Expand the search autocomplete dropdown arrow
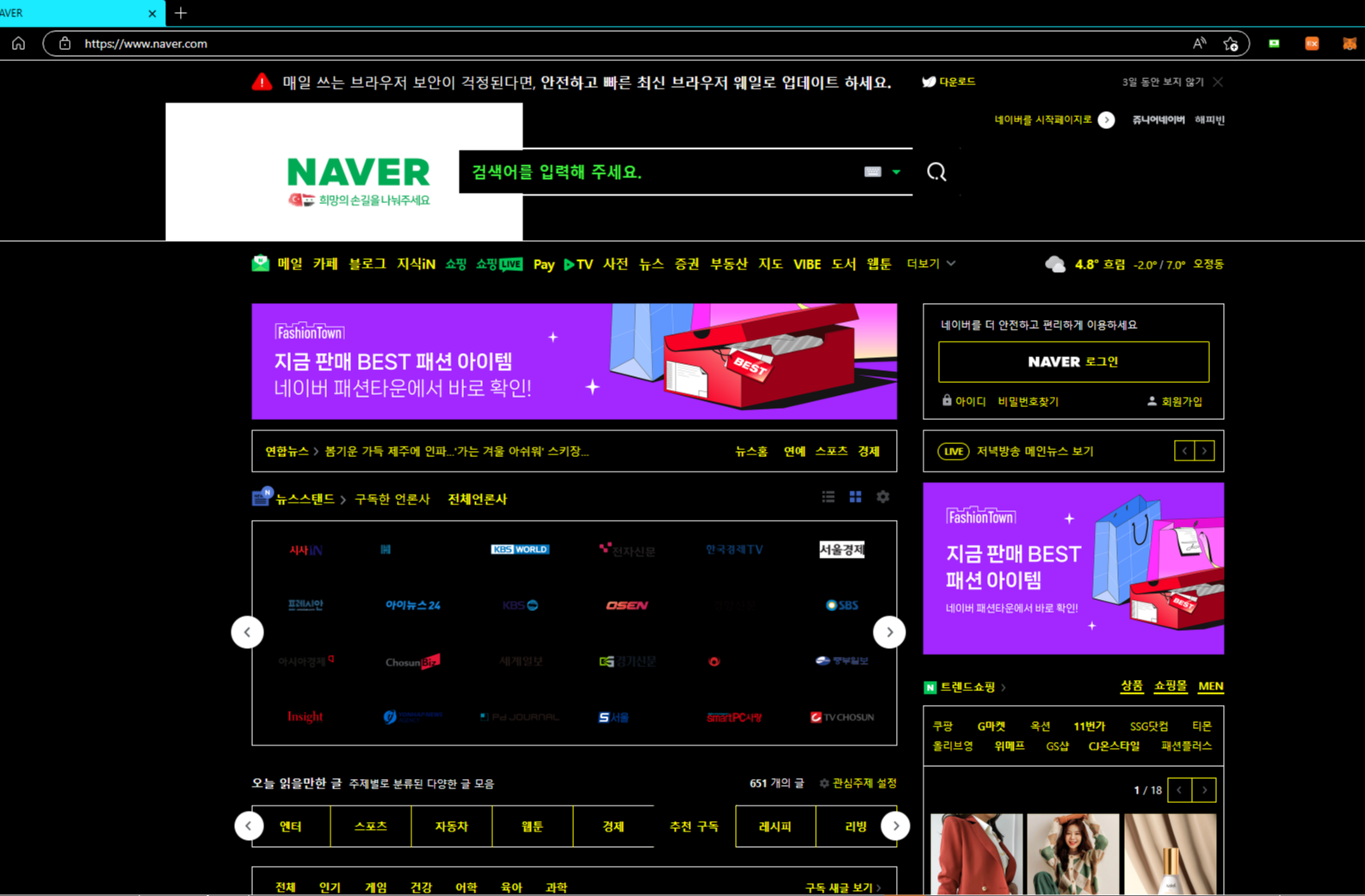Screen dimensions: 1365x896 (x=896, y=172)
